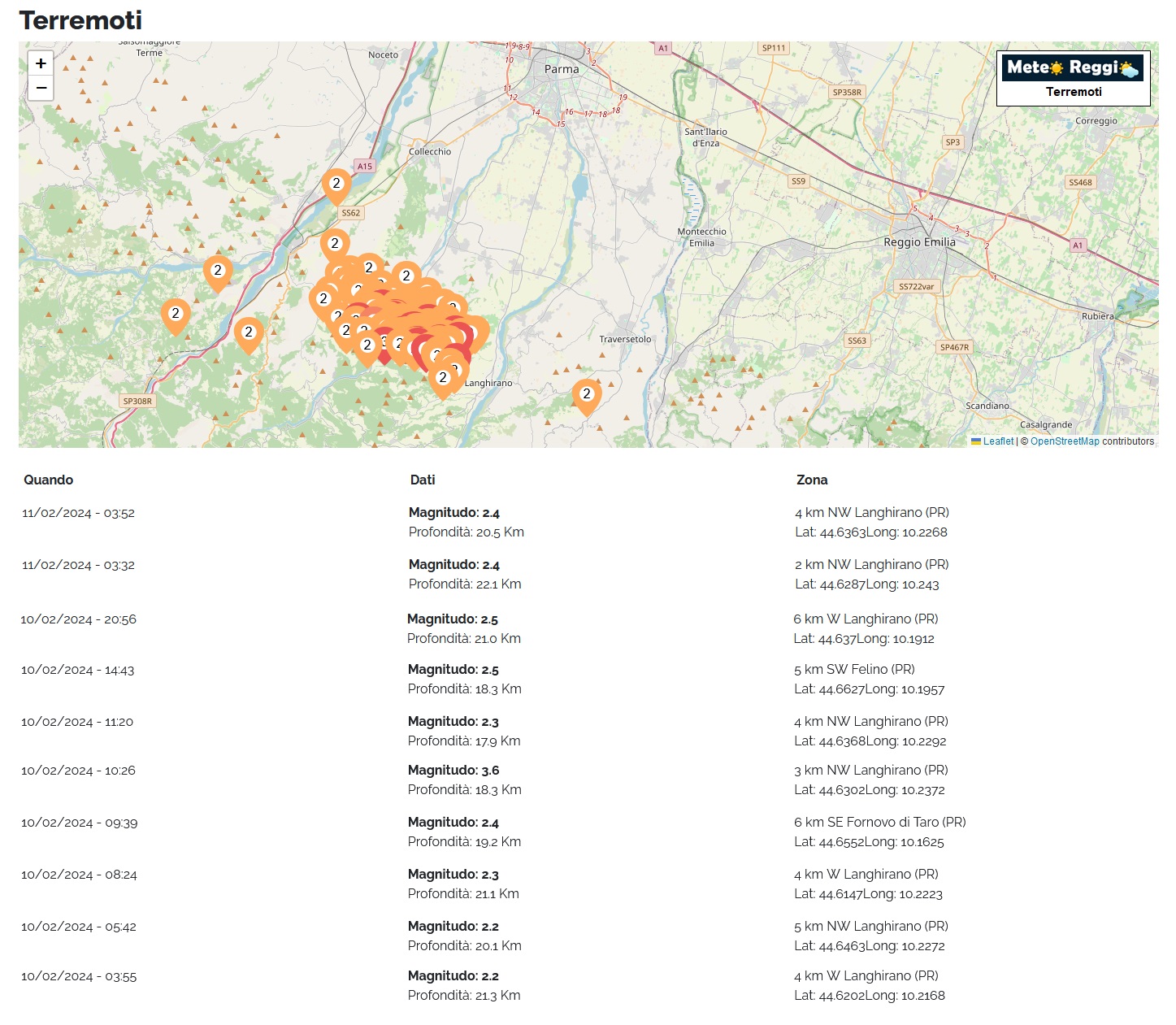Select the 10/02/2024 - 10:26 earthquake entry
1176x1025 pixels.
pyautogui.click(x=79, y=771)
